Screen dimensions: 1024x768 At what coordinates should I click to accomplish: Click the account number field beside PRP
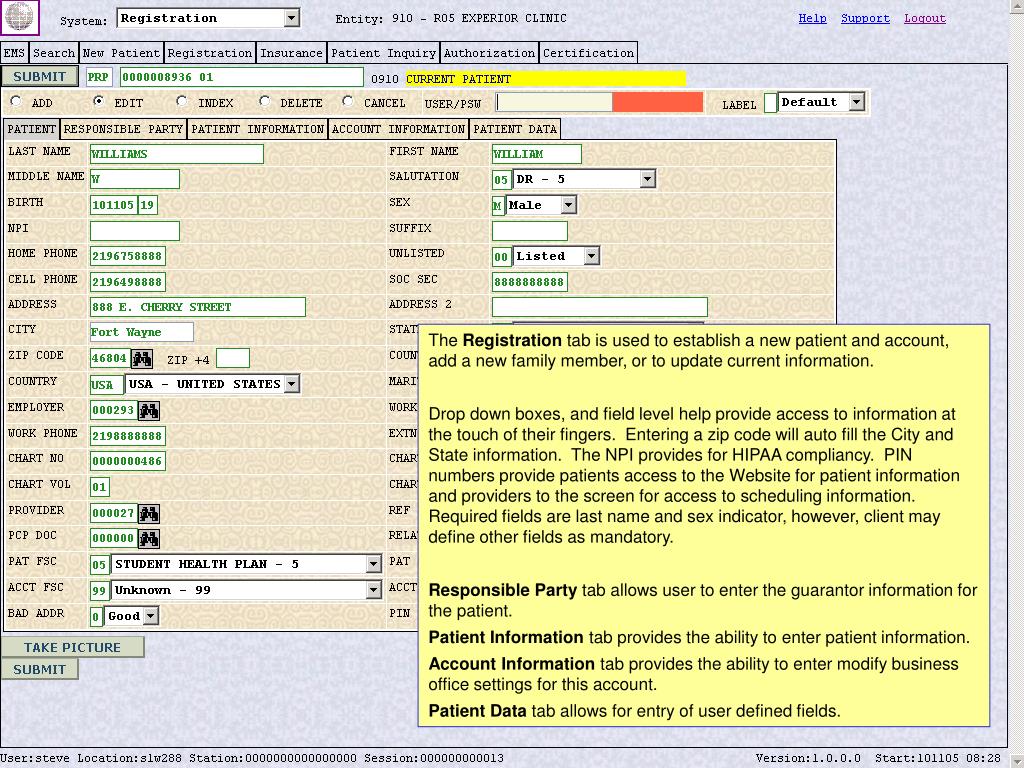[242, 77]
